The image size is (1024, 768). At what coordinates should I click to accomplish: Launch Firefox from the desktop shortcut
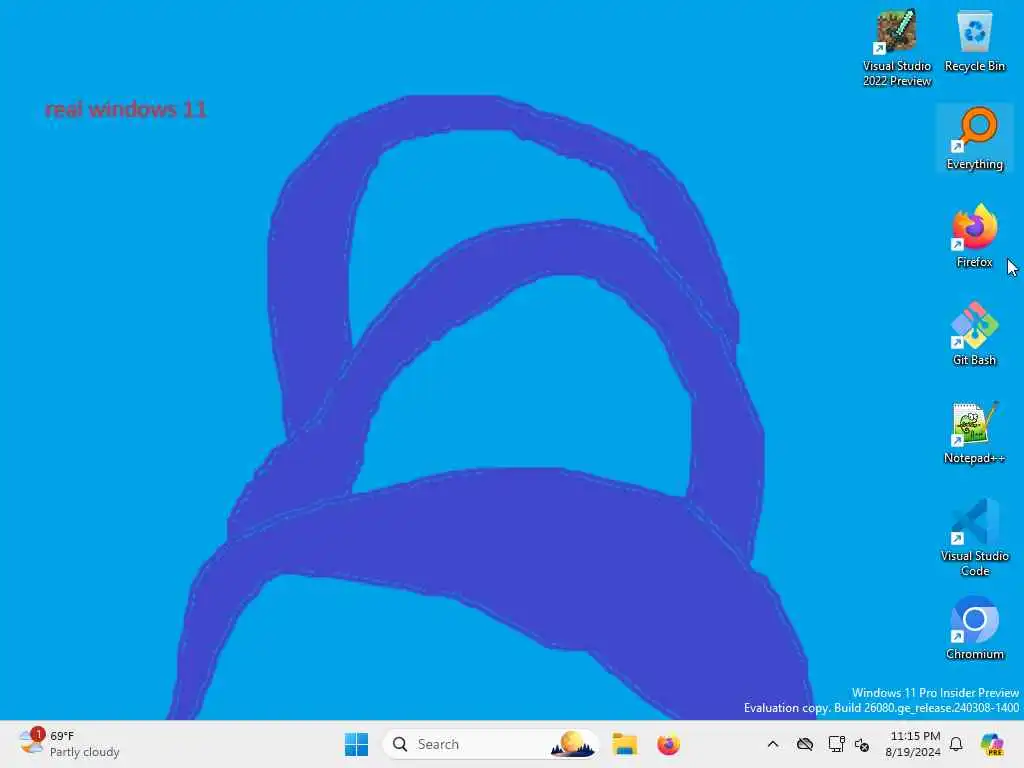pos(974,236)
